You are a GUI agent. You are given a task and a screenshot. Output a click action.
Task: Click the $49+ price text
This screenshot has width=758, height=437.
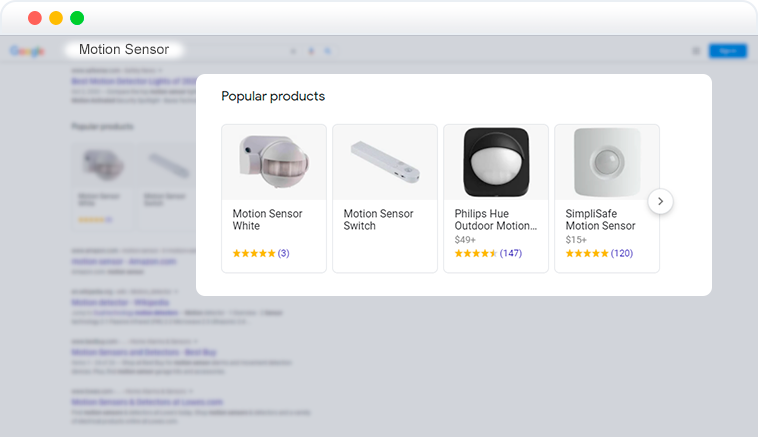tap(465, 240)
